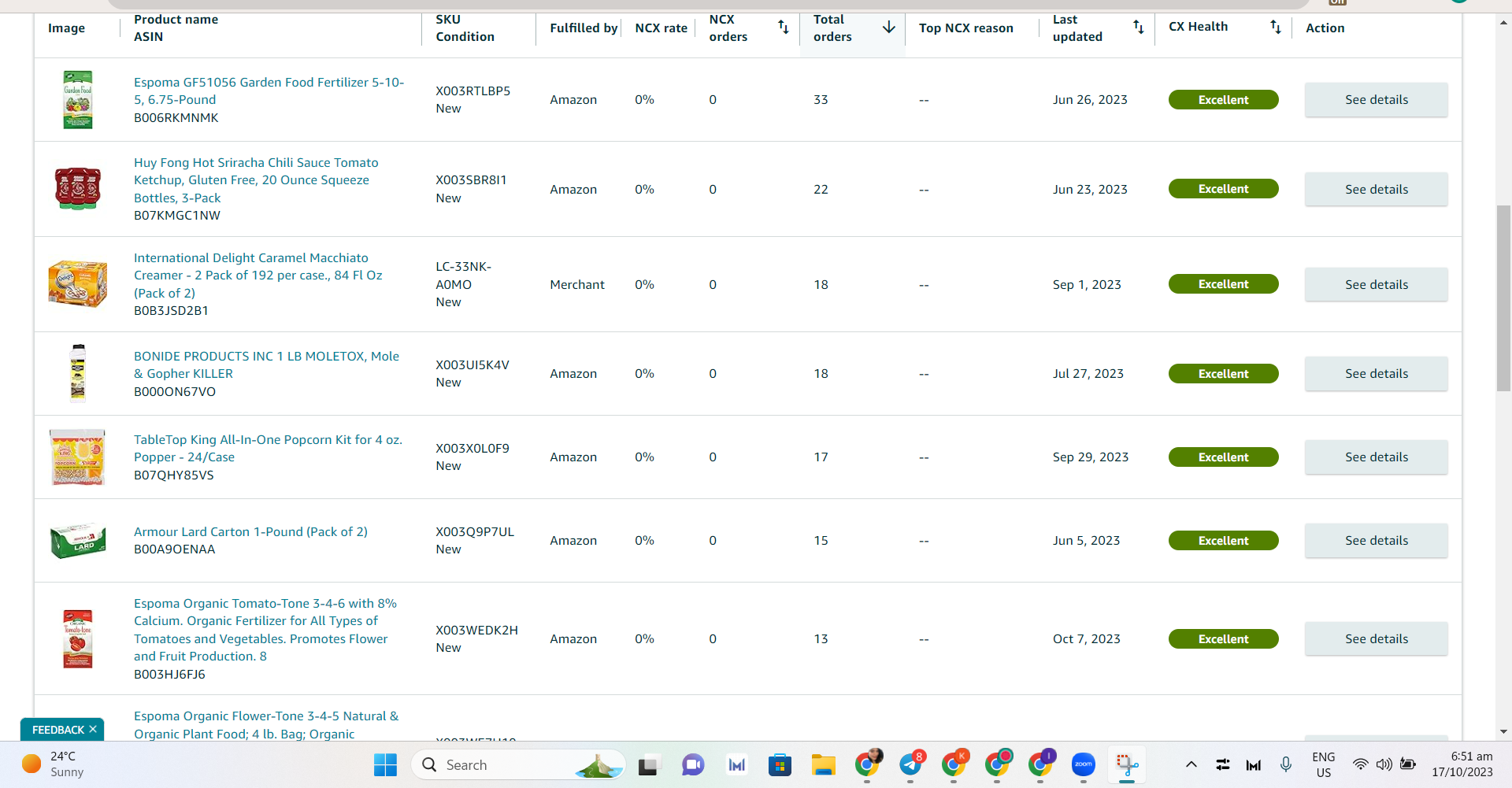Open Zoom from taskbar

click(x=1084, y=764)
